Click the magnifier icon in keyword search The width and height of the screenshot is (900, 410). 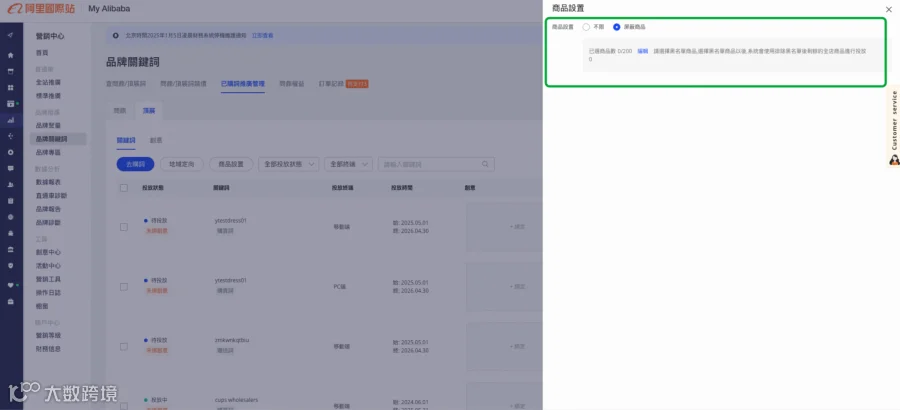[x=485, y=164]
